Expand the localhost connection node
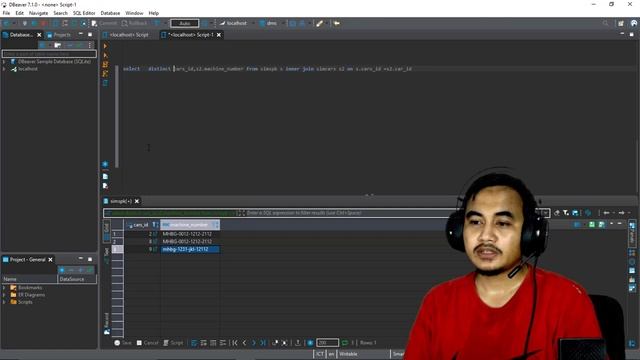Viewport: 640px width, 360px height. 4,69
